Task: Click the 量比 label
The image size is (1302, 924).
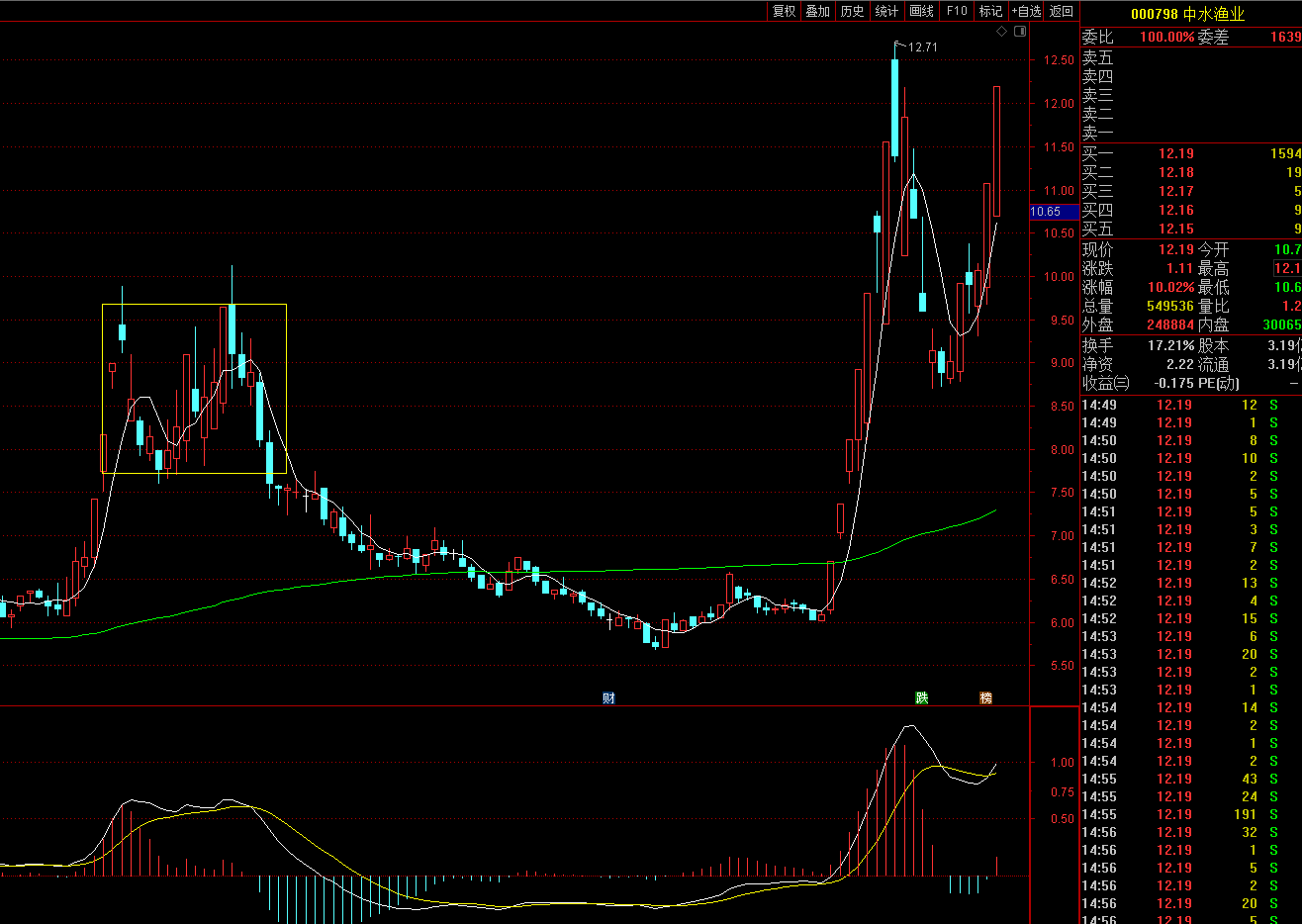Action: click(1213, 306)
